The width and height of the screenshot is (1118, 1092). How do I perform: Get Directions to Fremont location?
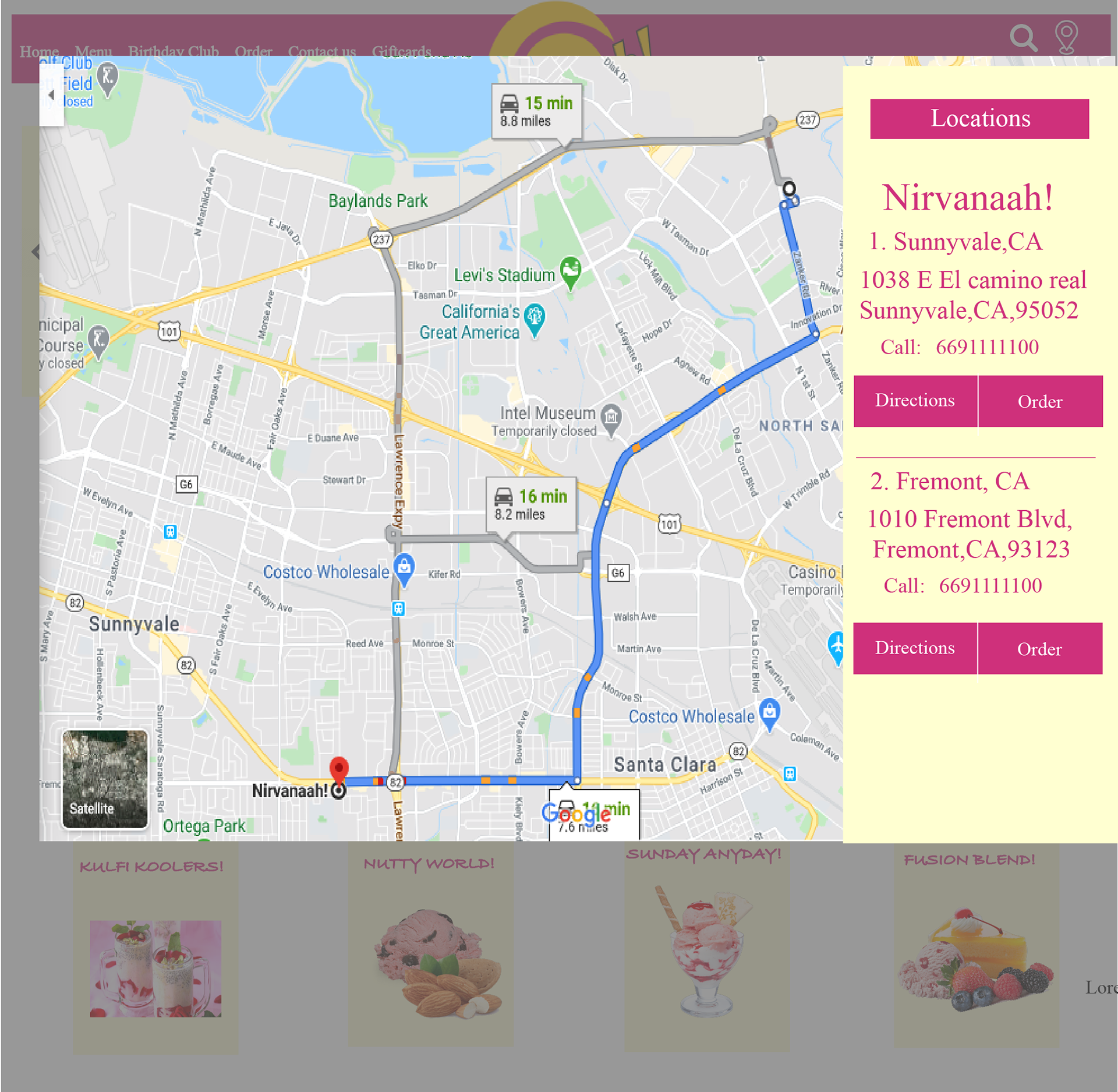(915, 648)
